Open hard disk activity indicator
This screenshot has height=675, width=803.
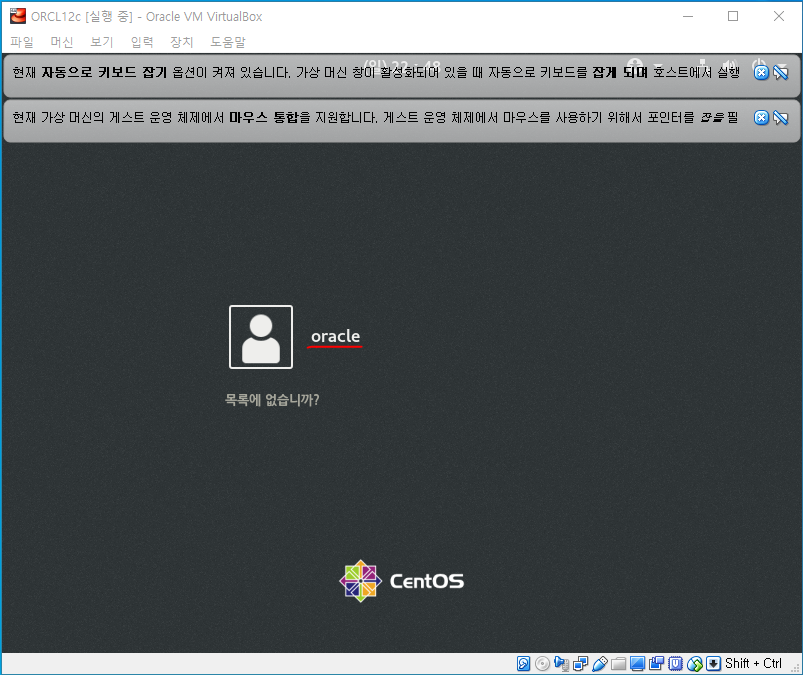point(523,664)
